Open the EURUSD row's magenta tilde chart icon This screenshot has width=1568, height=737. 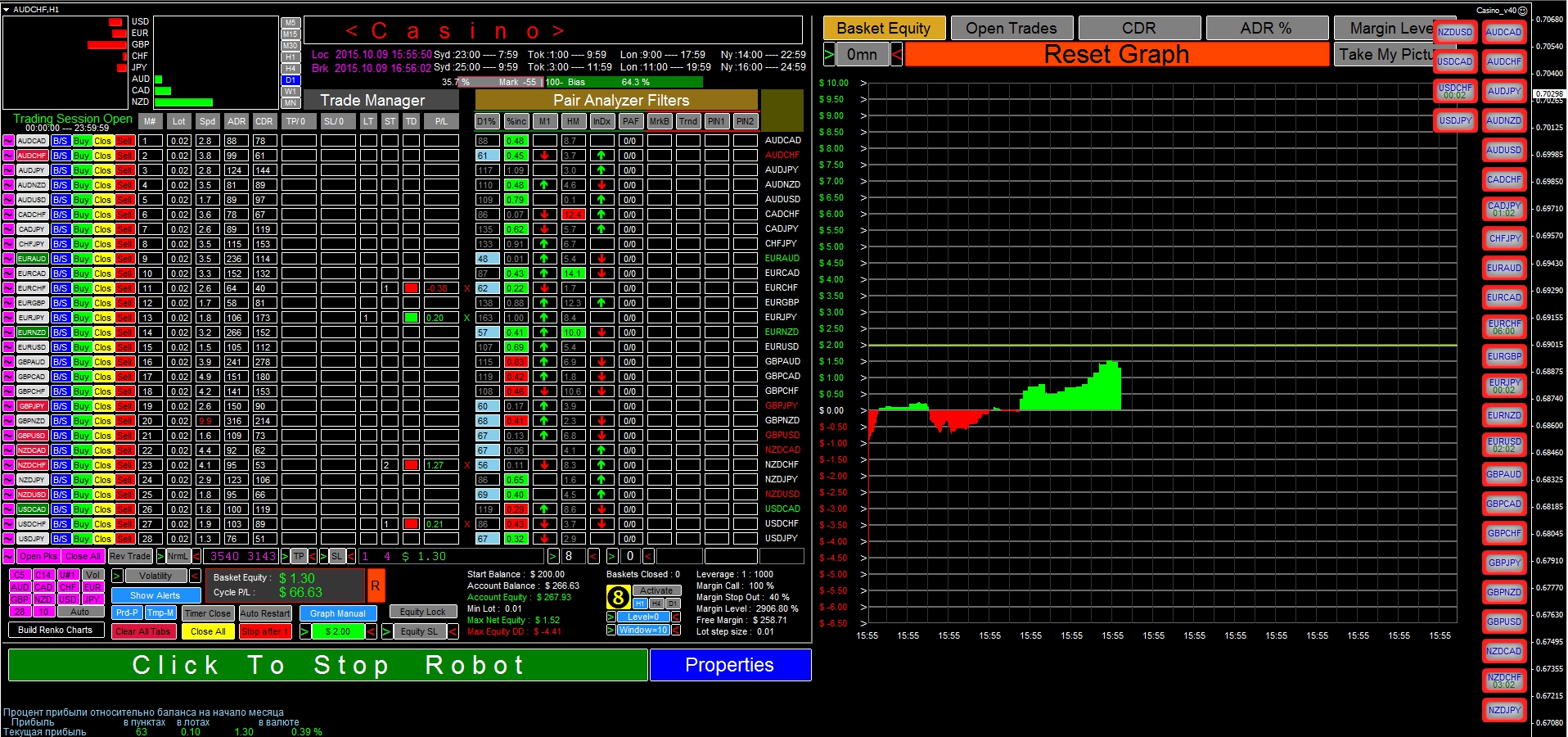(x=8, y=347)
